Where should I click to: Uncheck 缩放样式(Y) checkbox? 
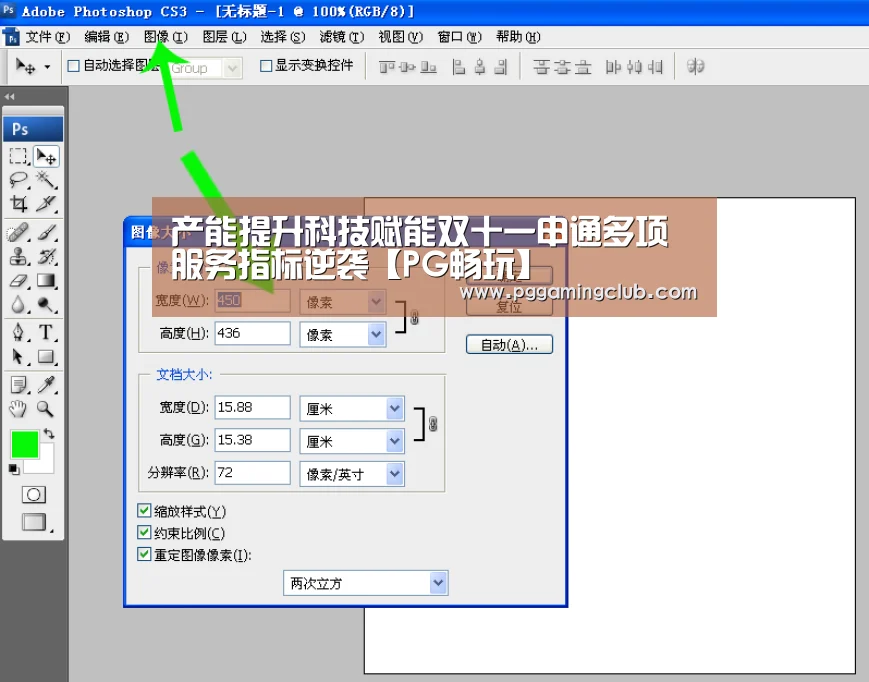coord(144,510)
